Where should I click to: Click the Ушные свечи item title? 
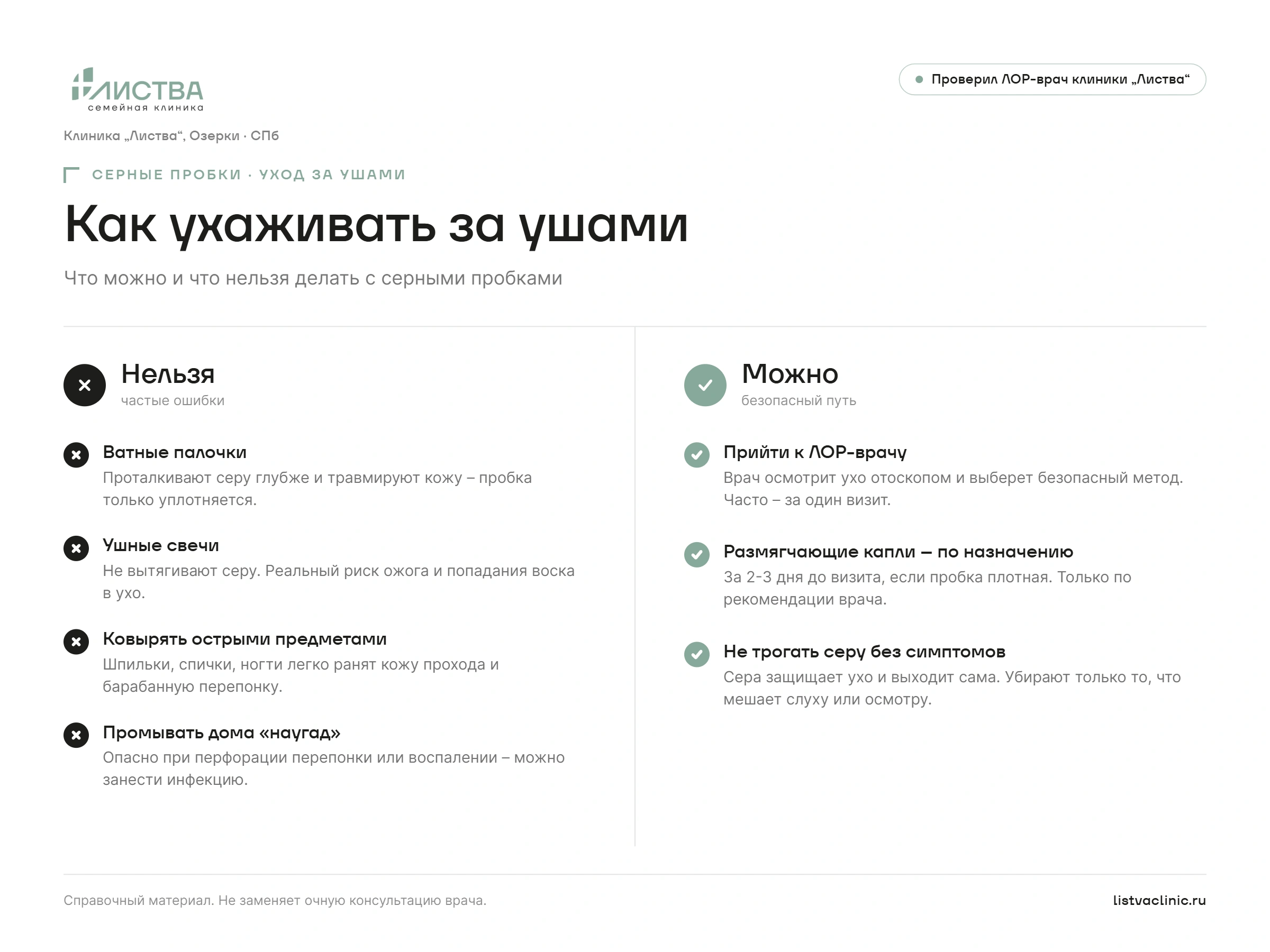[161, 545]
